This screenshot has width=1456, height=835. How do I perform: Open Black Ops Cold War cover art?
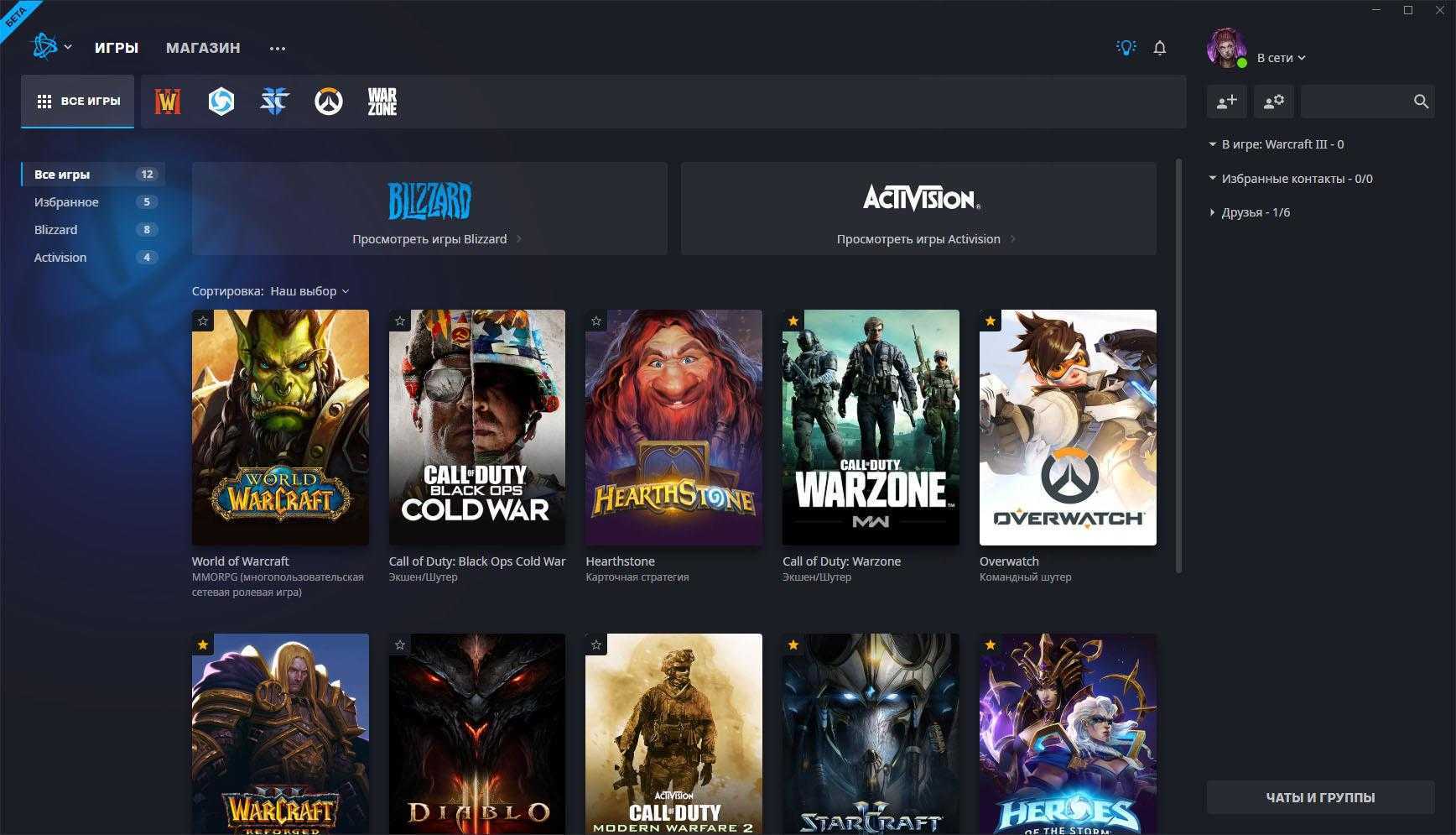point(477,428)
